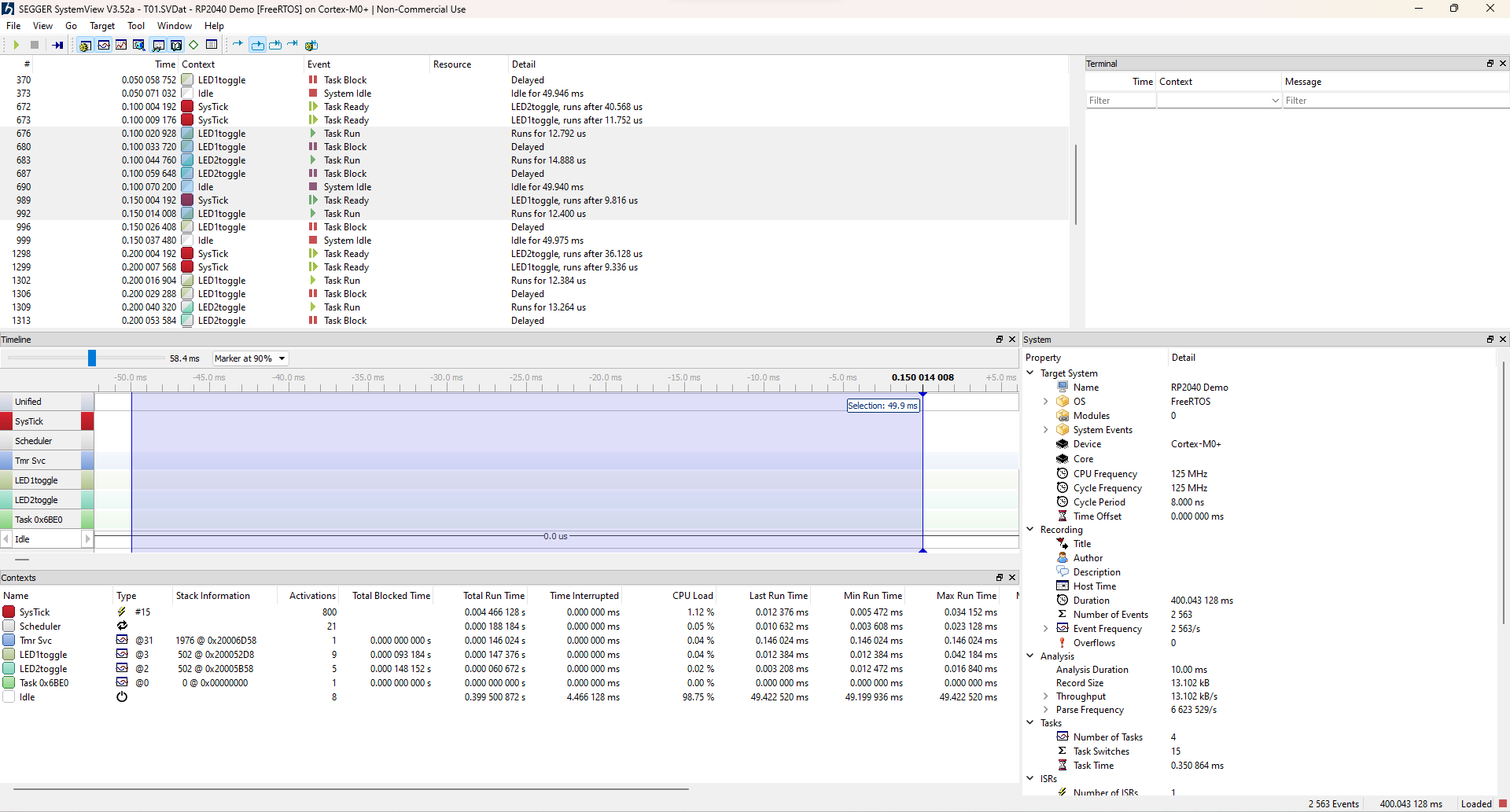1510x812 pixels.
Task: Click right arrow on Idle timeline row
Action: pos(87,539)
